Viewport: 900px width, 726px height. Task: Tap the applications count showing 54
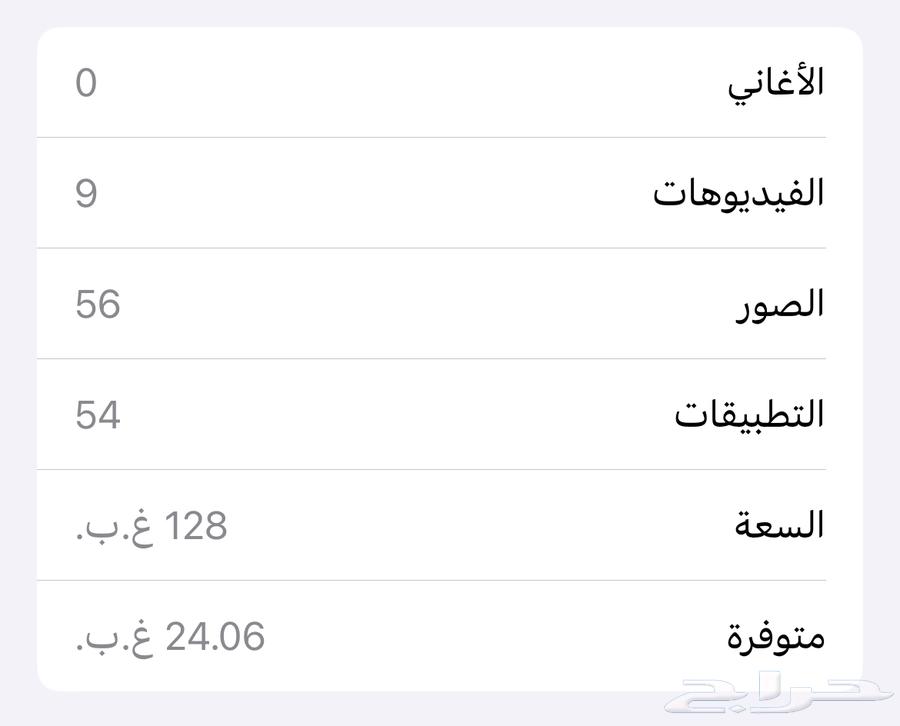coord(92,414)
